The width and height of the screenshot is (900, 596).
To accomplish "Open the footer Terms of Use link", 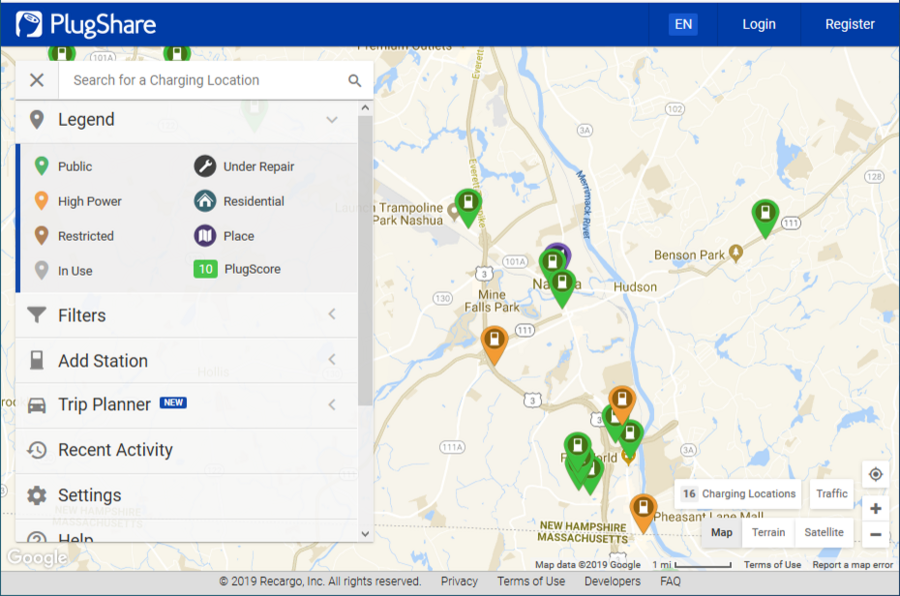I will pos(531,582).
